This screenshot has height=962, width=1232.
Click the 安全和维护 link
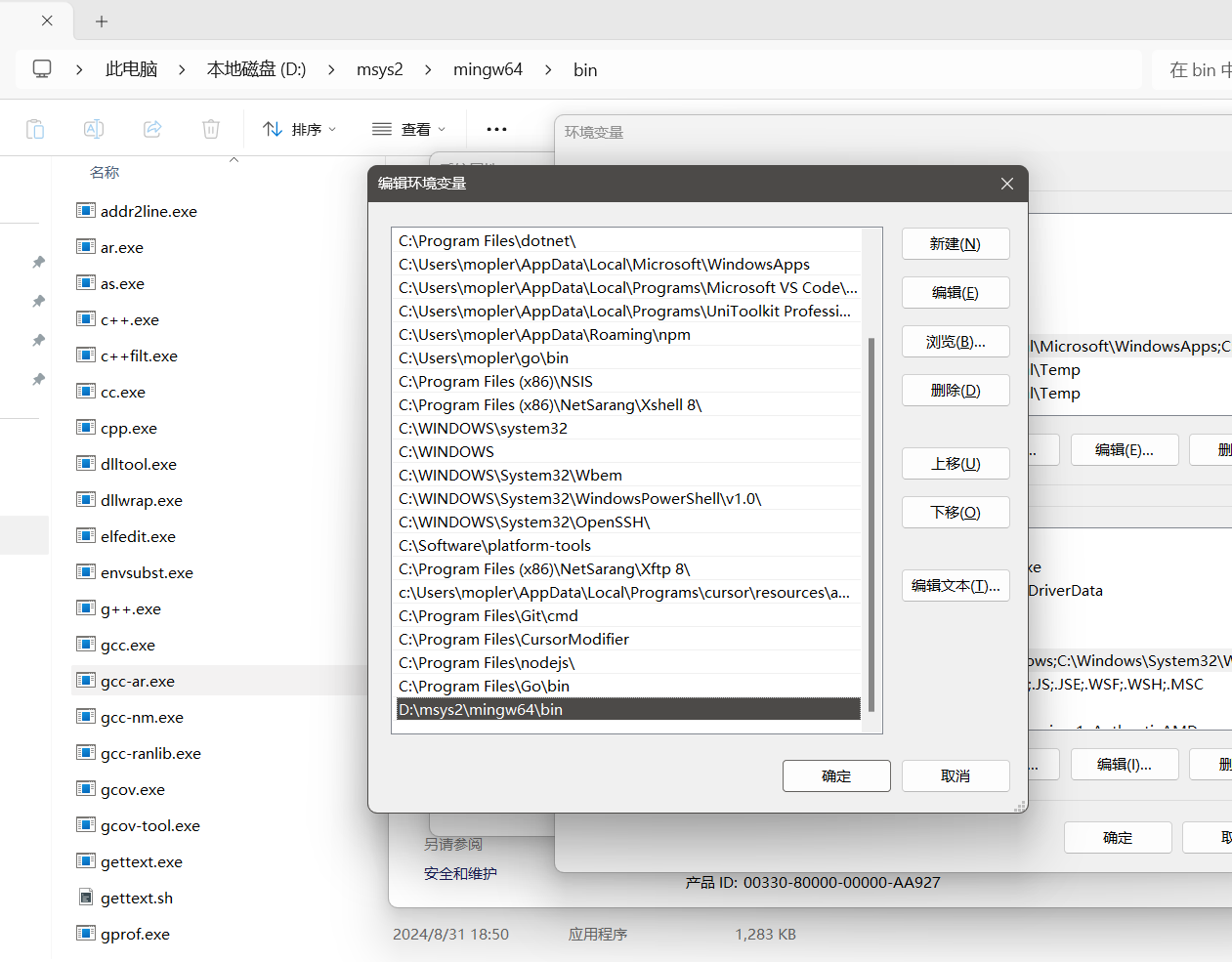click(460, 873)
